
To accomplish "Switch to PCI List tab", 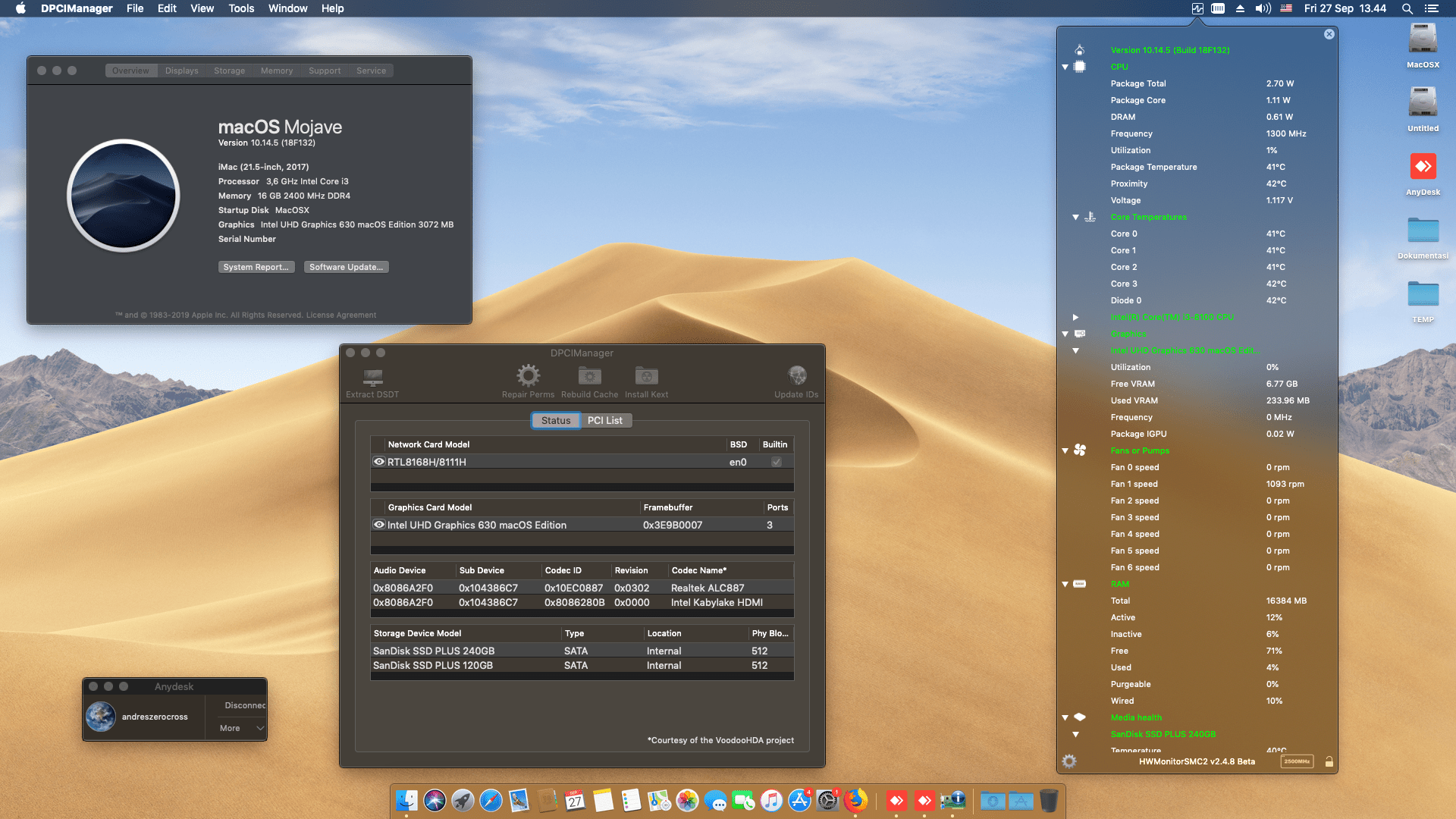I will (605, 420).
